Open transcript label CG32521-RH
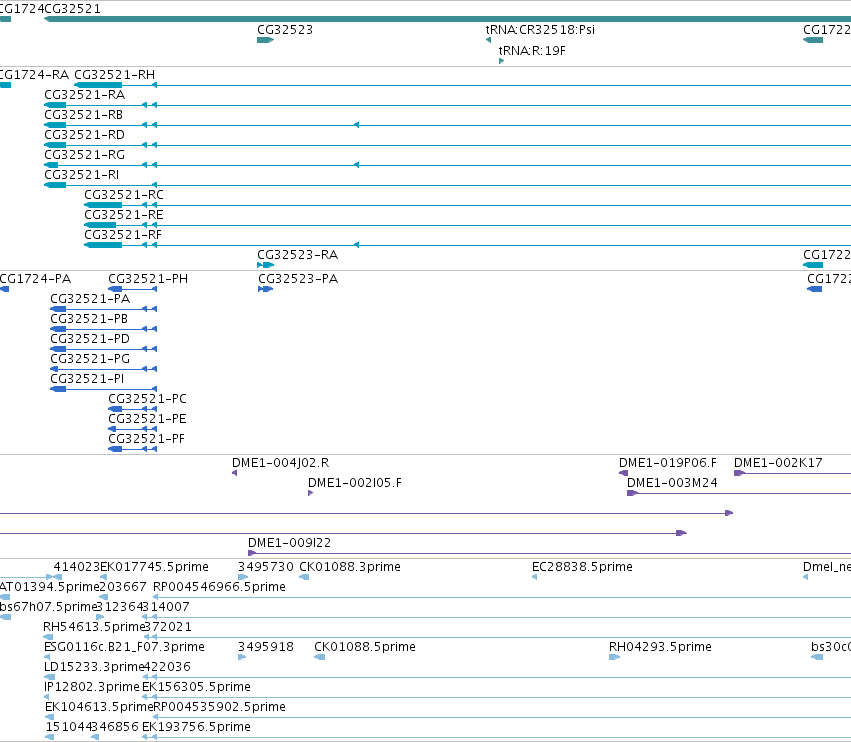851x742 pixels. tap(115, 75)
